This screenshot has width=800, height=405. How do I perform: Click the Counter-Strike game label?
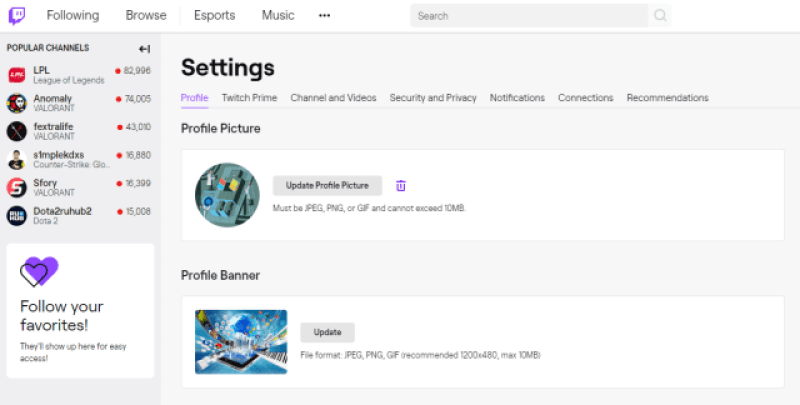[x=71, y=164]
